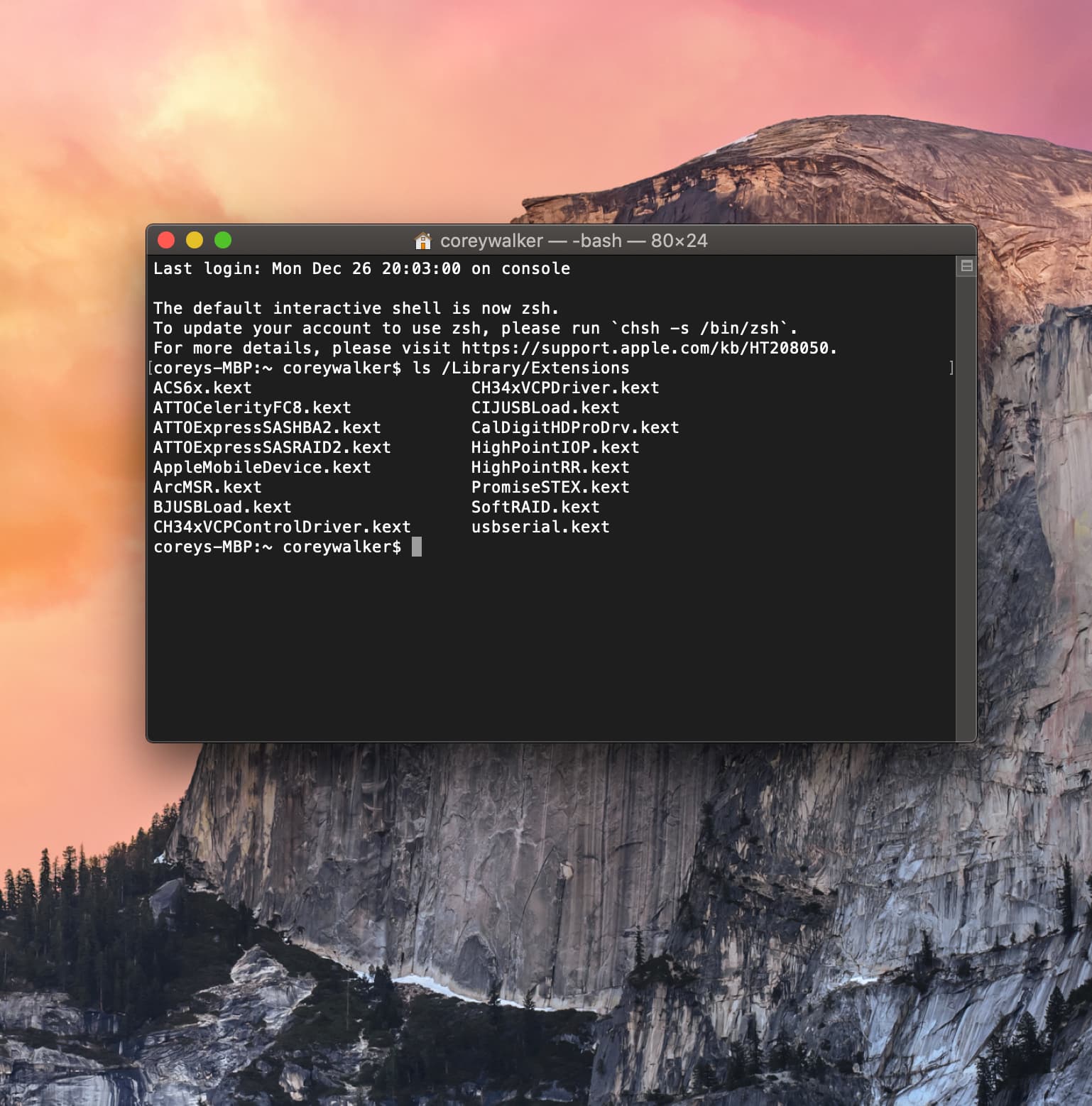Click ATTOExpressSASHBA2.kext entry
Image resolution: width=1092 pixels, height=1106 pixels.
[267, 428]
